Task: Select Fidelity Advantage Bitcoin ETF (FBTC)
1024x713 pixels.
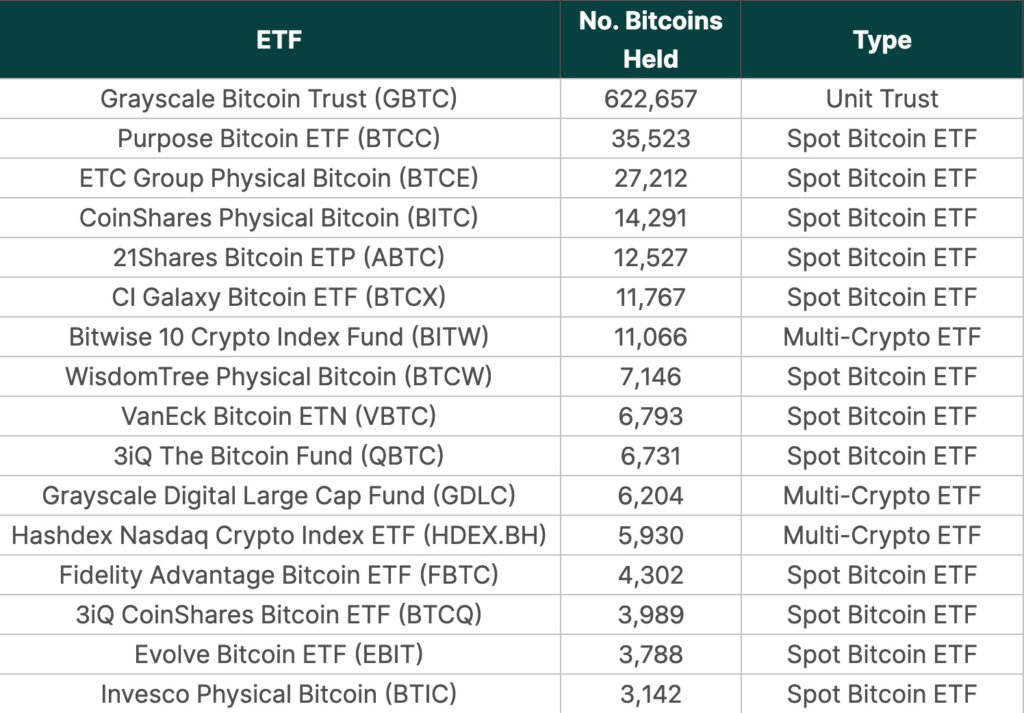Action: coord(279,575)
